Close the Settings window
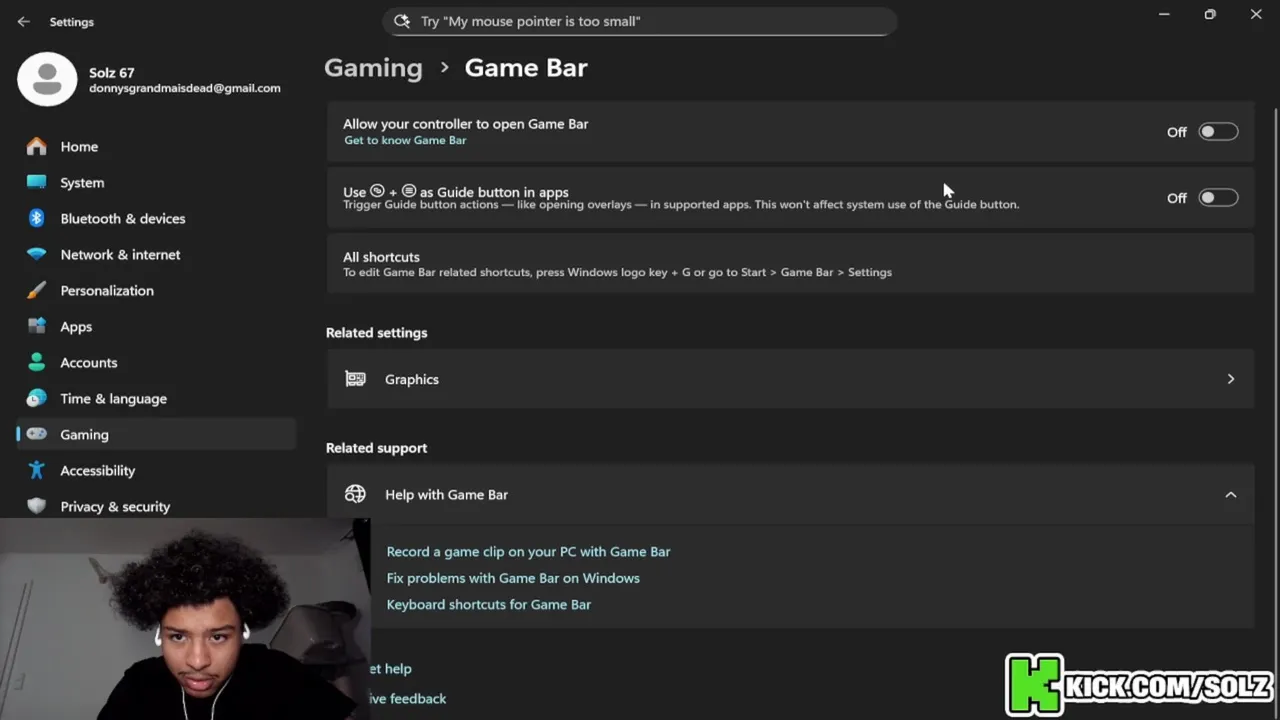 [x=1256, y=14]
